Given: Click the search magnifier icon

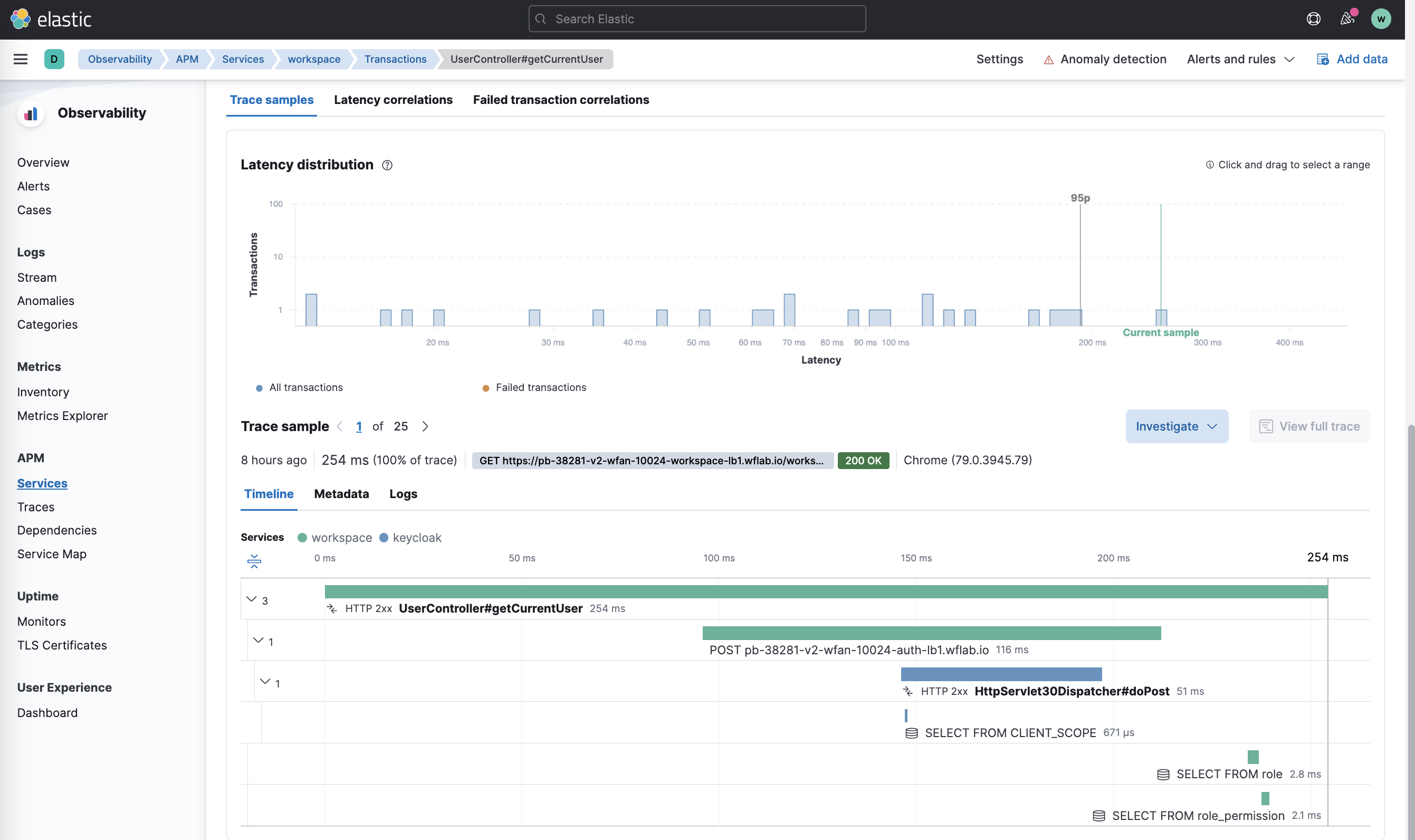Looking at the screenshot, I should click(541, 19).
